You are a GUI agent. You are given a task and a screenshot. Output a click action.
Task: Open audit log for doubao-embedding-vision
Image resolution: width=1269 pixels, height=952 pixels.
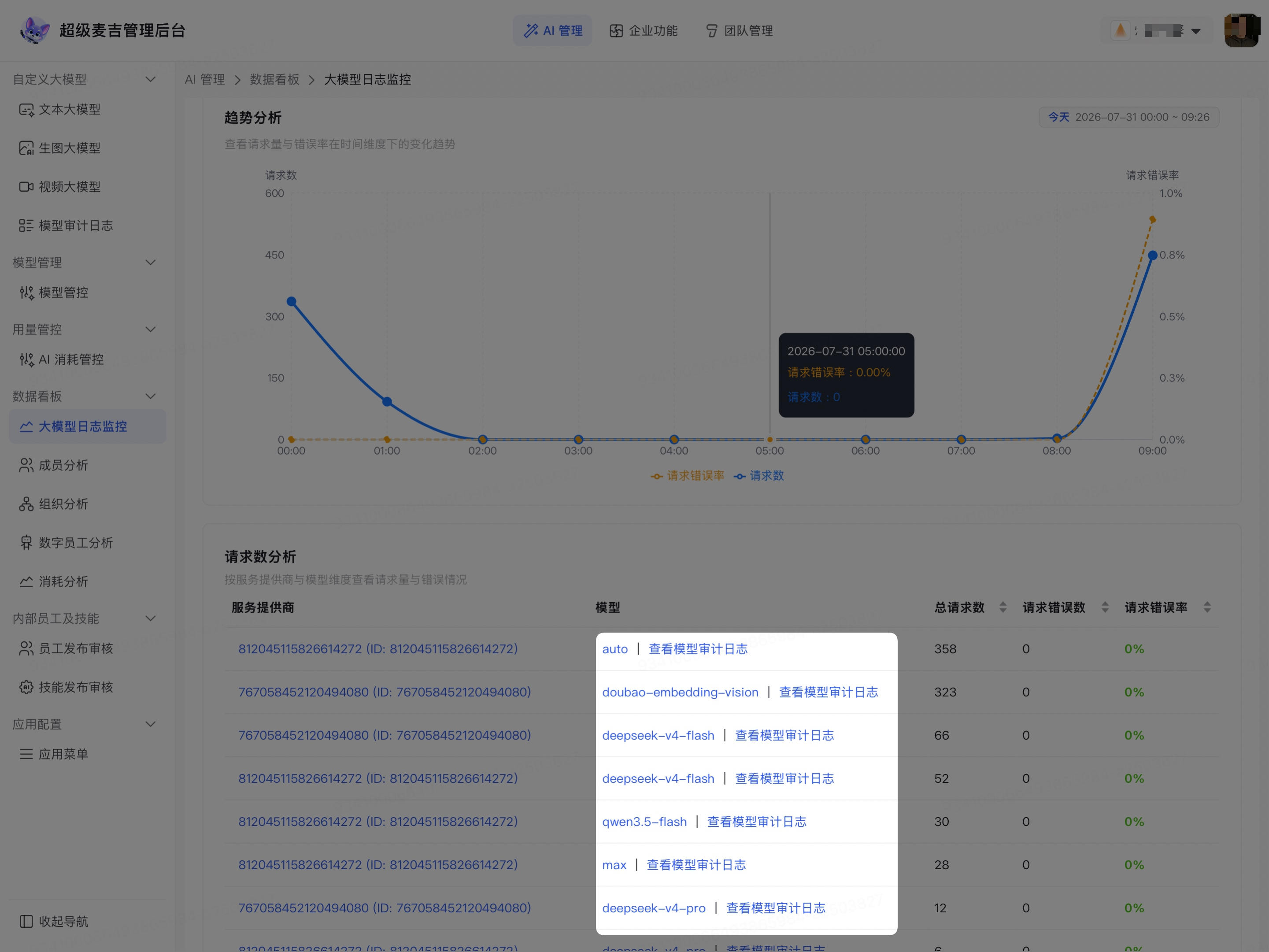828,692
